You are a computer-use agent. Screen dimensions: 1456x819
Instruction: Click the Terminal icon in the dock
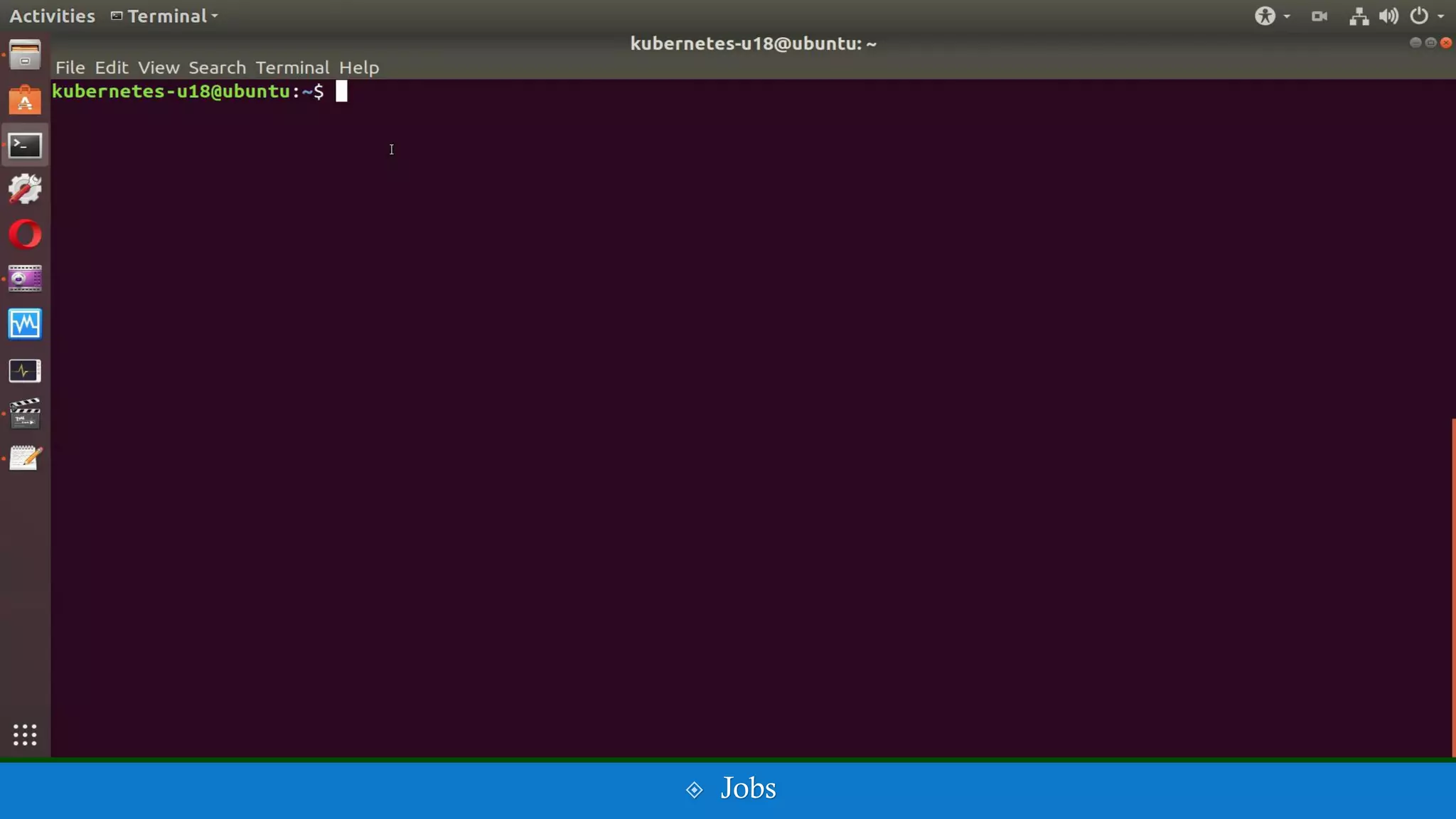25,146
